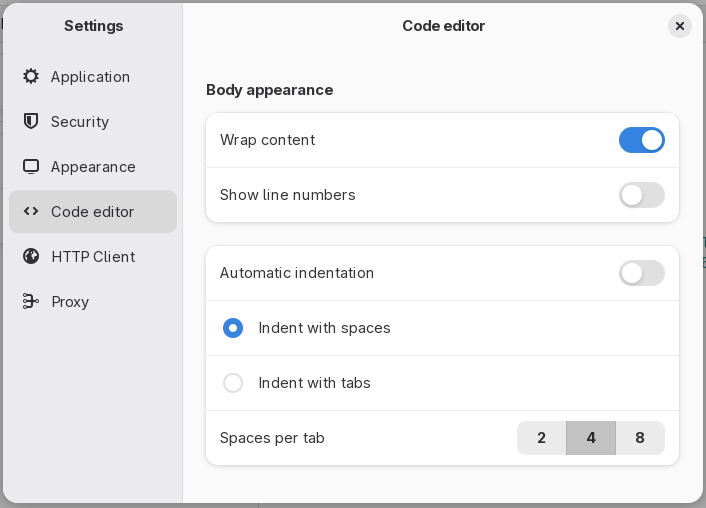Click the Code editor angle-brackets icon
Viewport: 706px width, 508px height.
[x=31, y=211]
